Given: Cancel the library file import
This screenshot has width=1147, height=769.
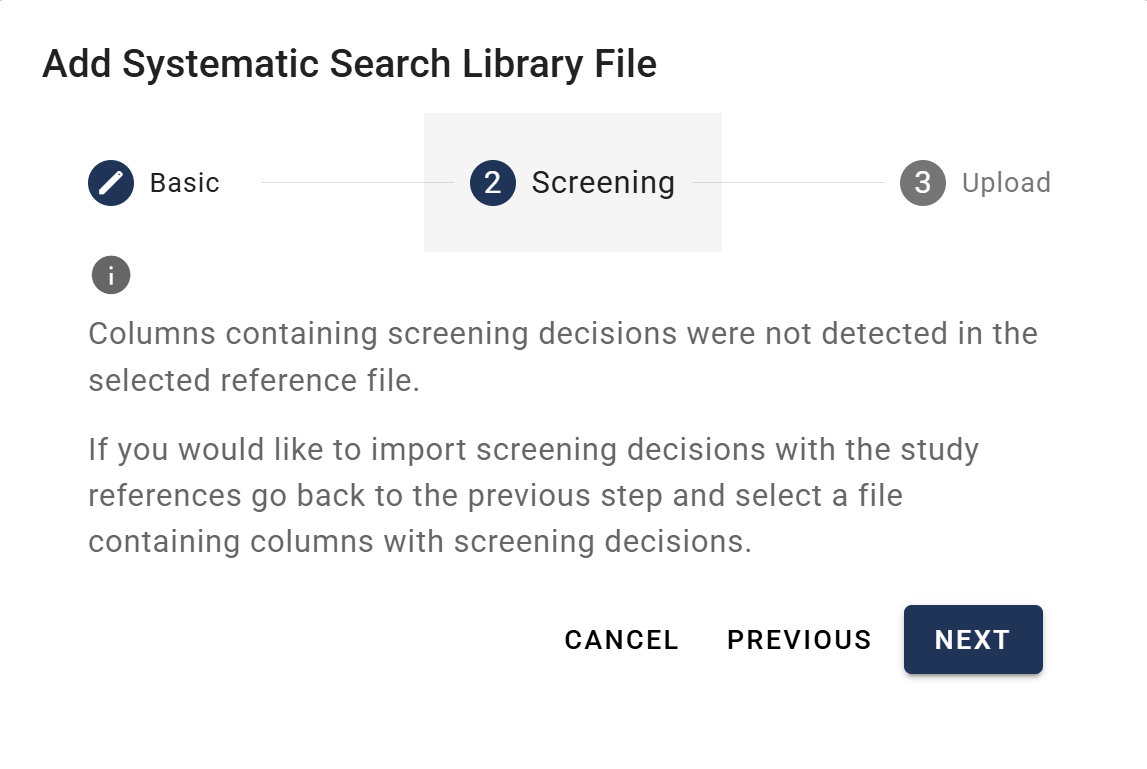Looking at the screenshot, I should point(621,640).
